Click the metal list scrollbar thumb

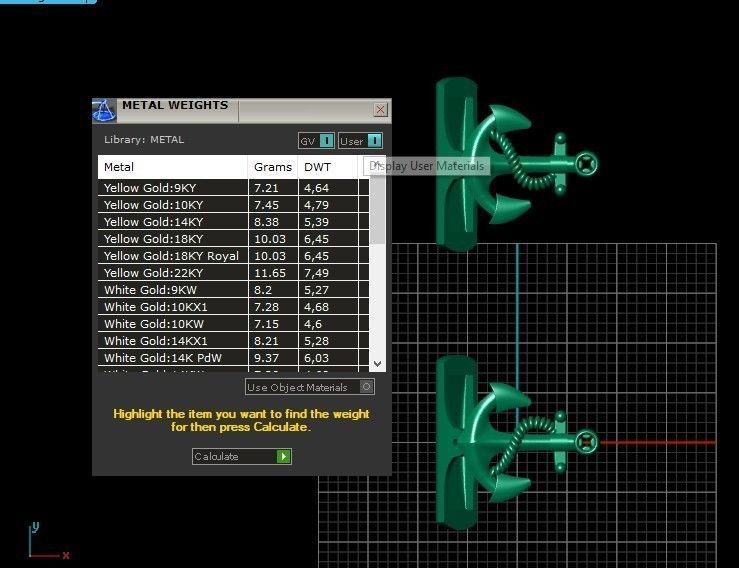point(377,210)
